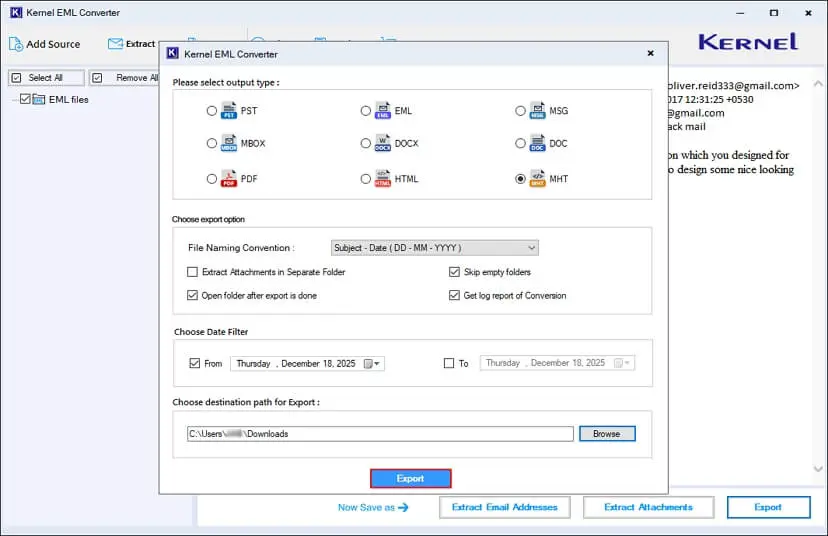Toggle the Remove All checkbox
This screenshot has width=828, height=536.
[97, 78]
